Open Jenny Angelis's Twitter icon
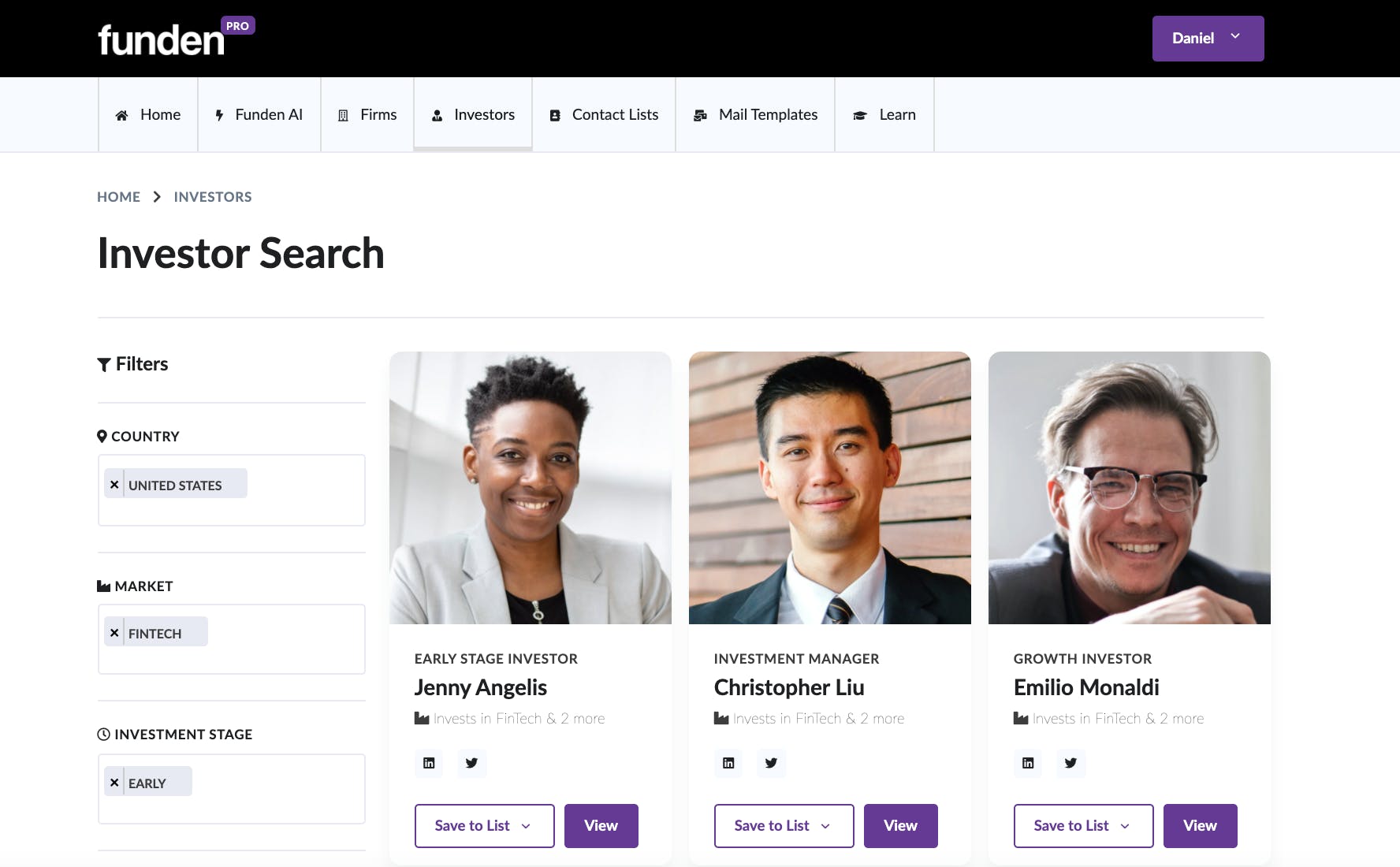 [x=471, y=763]
